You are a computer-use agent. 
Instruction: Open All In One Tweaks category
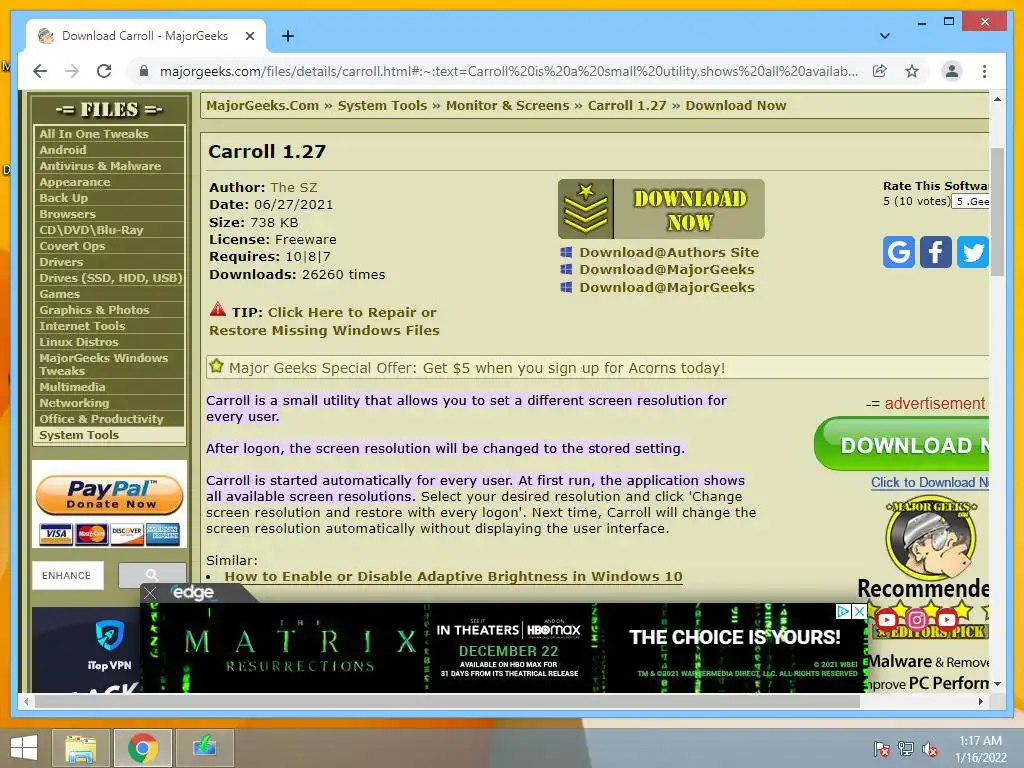[x=109, y=134]
